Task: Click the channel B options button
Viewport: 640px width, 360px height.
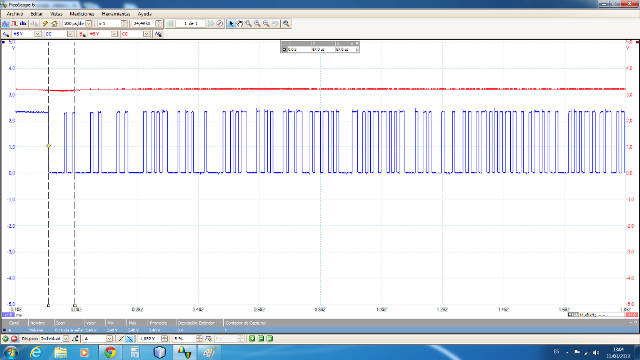Action: click(x=82, y=34)
